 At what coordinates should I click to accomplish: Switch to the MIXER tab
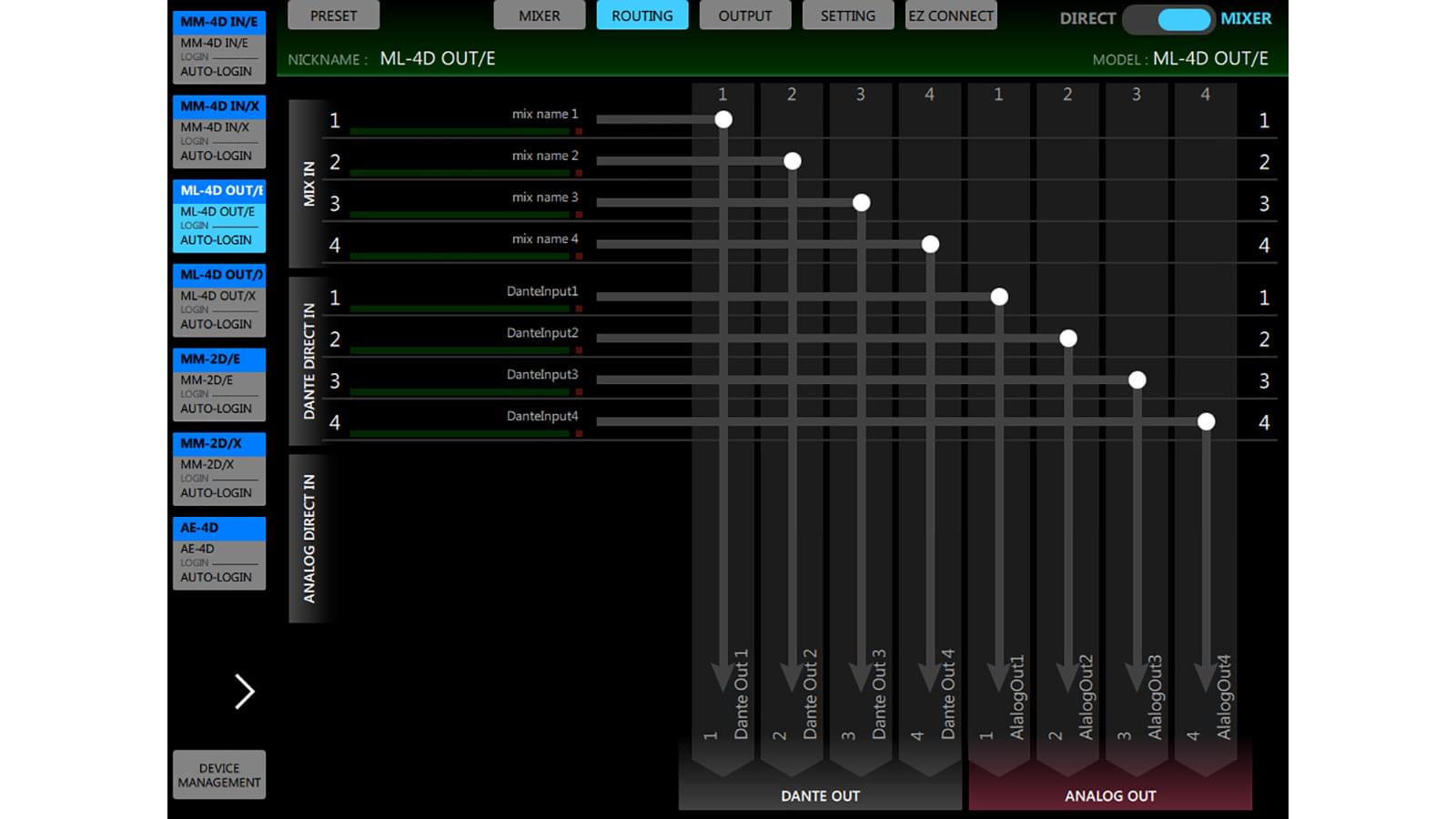pos(539,15)
